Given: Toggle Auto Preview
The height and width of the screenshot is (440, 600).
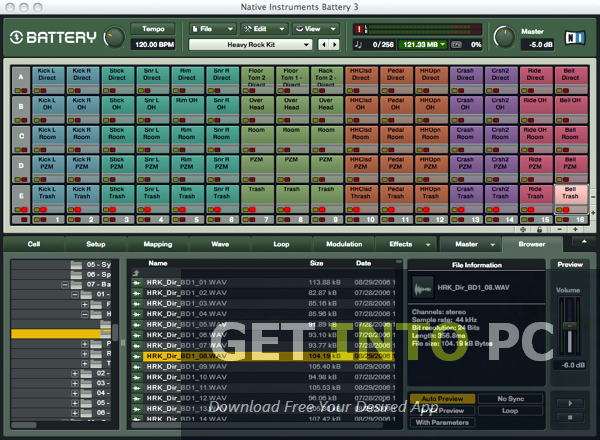Looking at the screenshot, I should coord(442,399).
